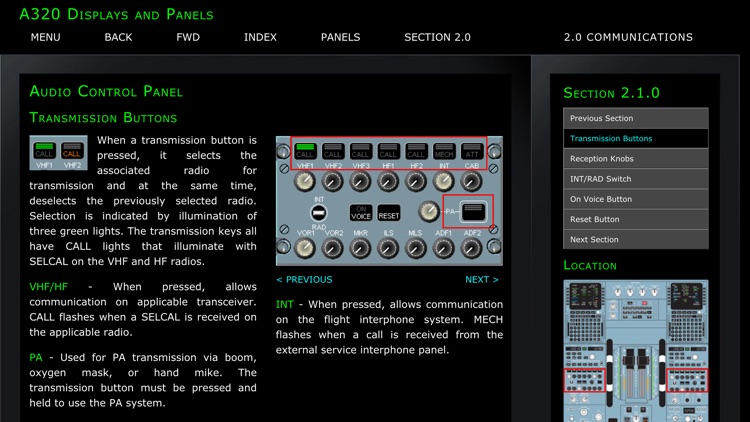Viewport: 750px width, 422px height.
Task: Click the CAB reception knob
Action: [x=472, y=181]
